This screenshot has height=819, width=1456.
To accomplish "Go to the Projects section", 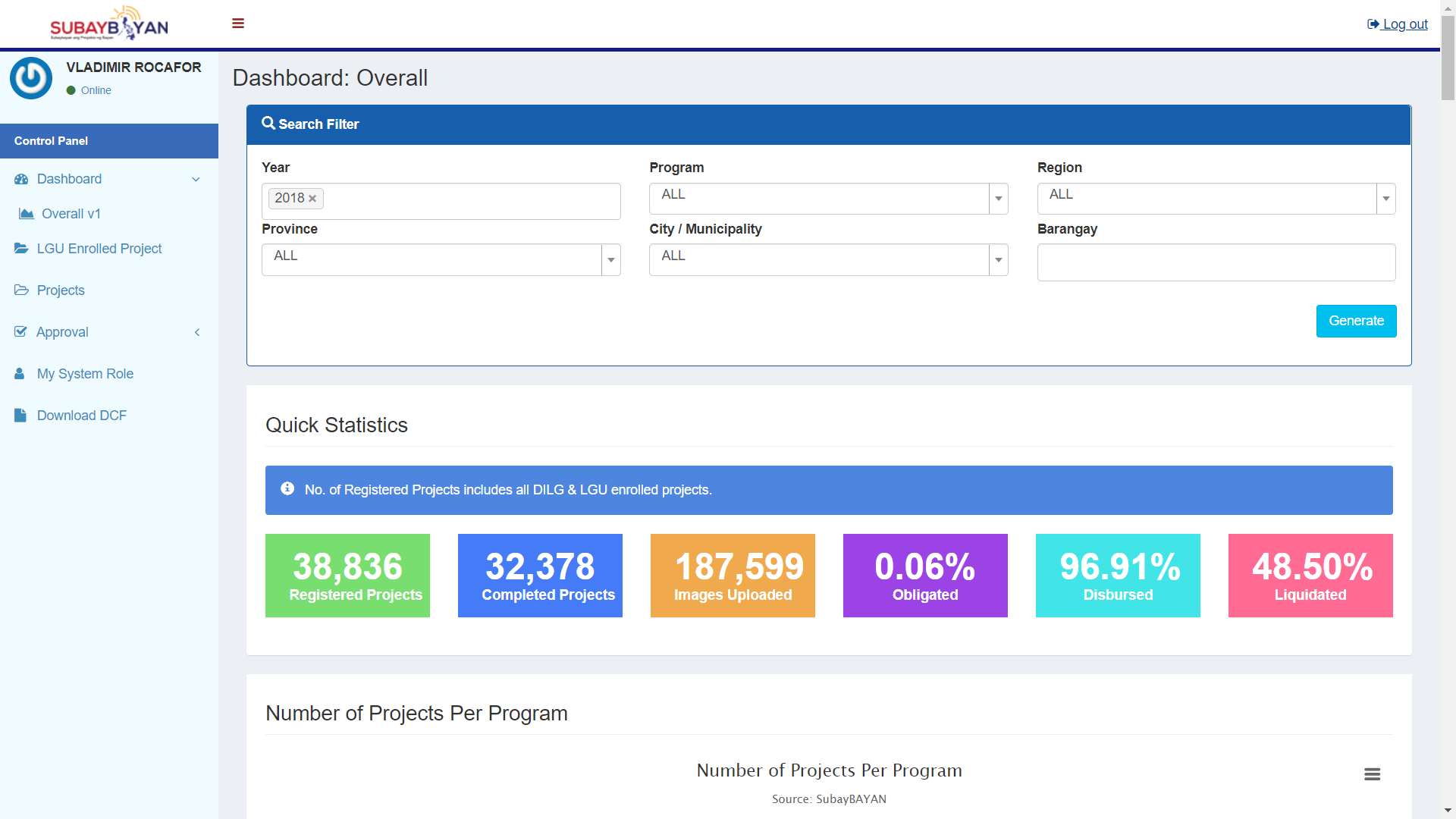I will click(109, 290).
